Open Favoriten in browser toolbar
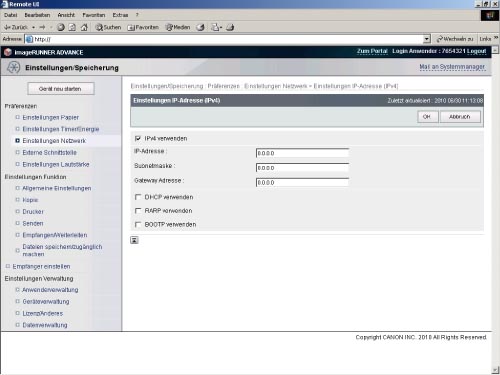Viewport: 500px width, 375px height. [143, 27]
